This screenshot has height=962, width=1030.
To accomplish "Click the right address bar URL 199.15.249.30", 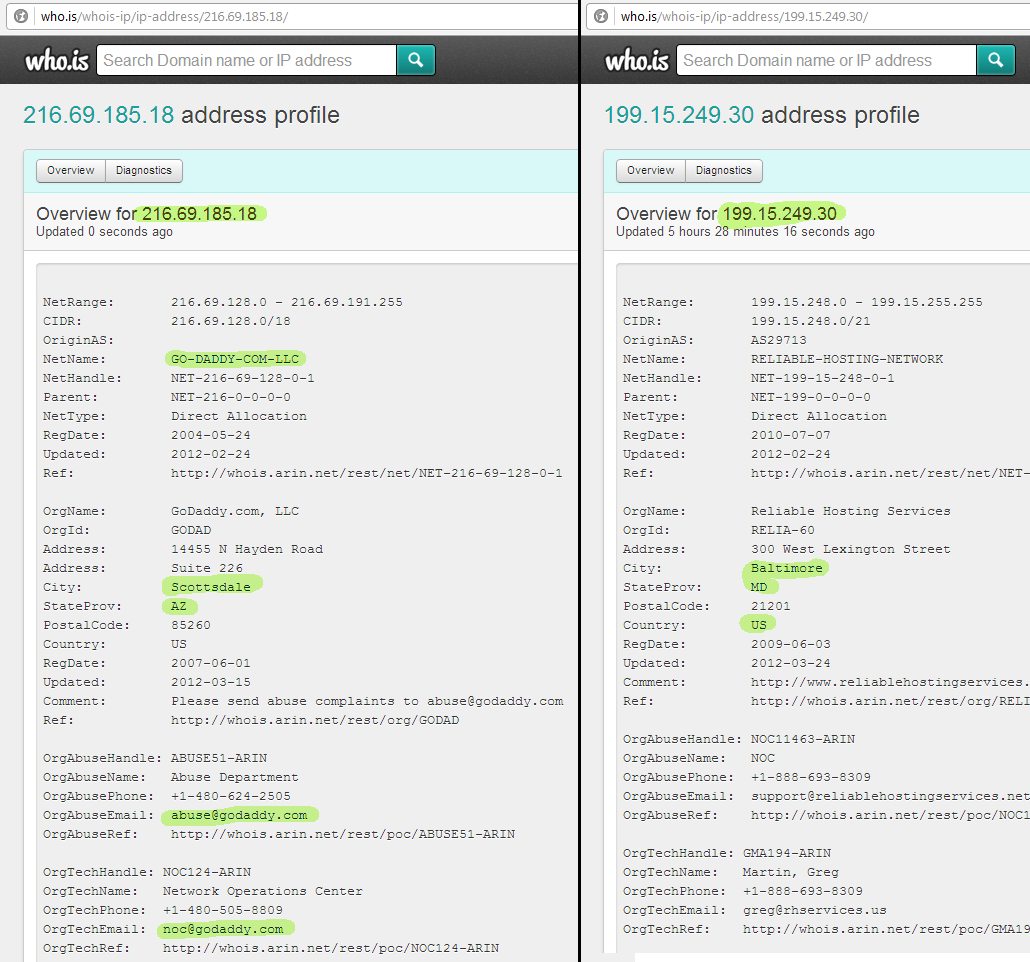I will tap(744, 16).
